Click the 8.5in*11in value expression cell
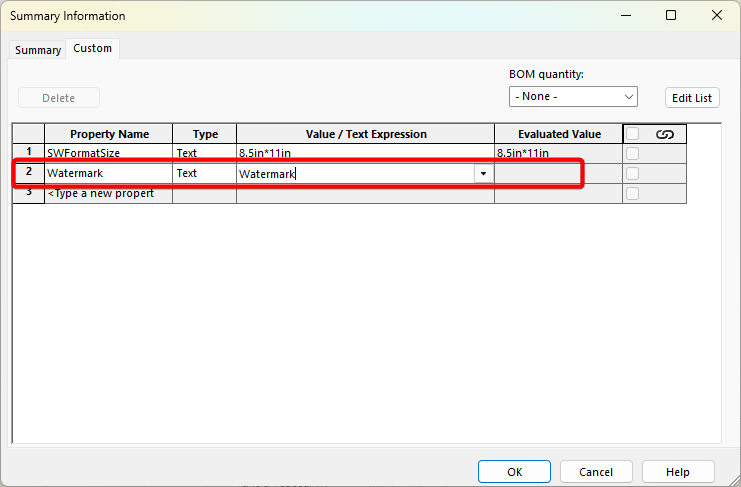 [x=365, y=153]
